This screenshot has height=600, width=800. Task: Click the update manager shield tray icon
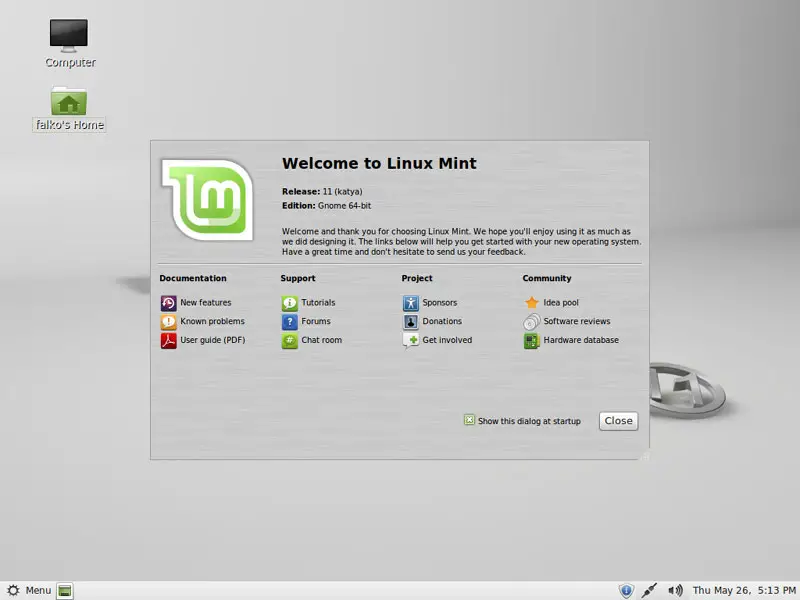[x=626, y=591]
